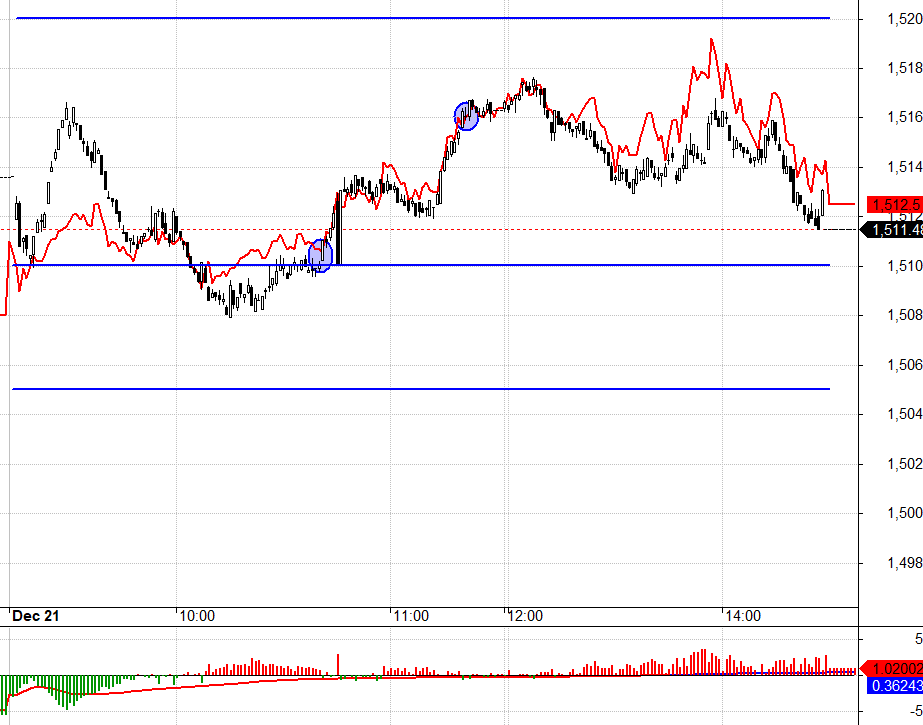
Task: Select the black 1,511.48 current price tag
Action: click(x=892, y=230)
